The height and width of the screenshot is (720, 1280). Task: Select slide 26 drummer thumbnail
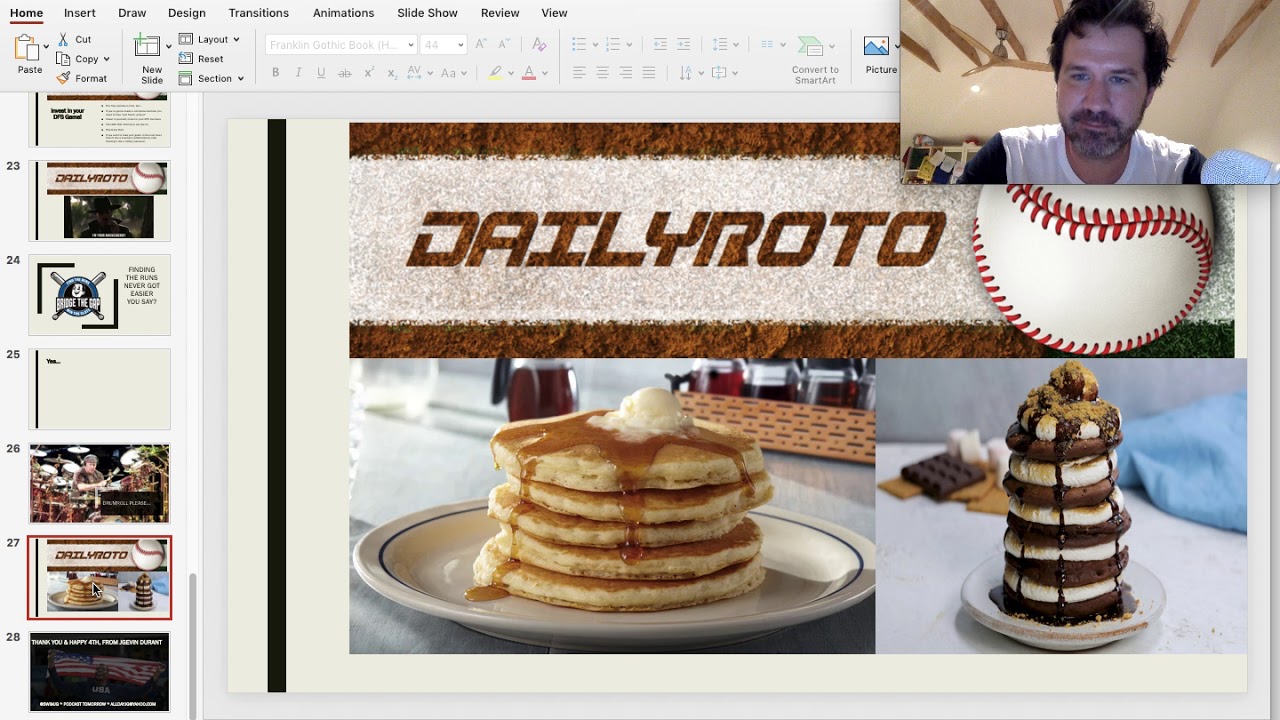(x=99, y=483)
